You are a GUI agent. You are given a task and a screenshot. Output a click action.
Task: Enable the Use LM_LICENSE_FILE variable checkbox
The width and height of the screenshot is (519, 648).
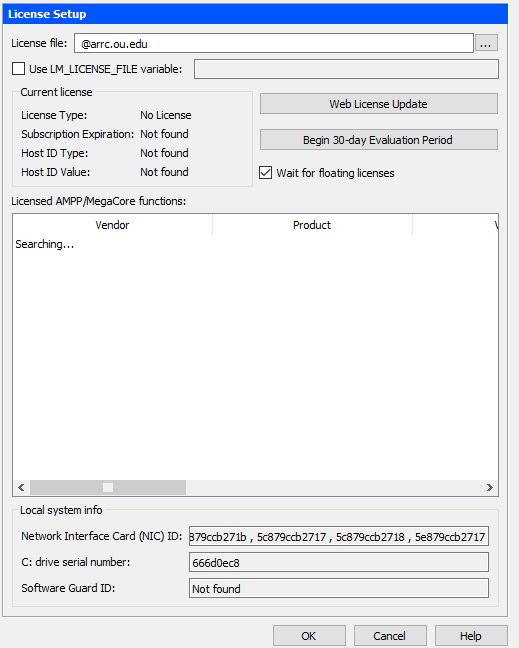[x=18, y=69]
